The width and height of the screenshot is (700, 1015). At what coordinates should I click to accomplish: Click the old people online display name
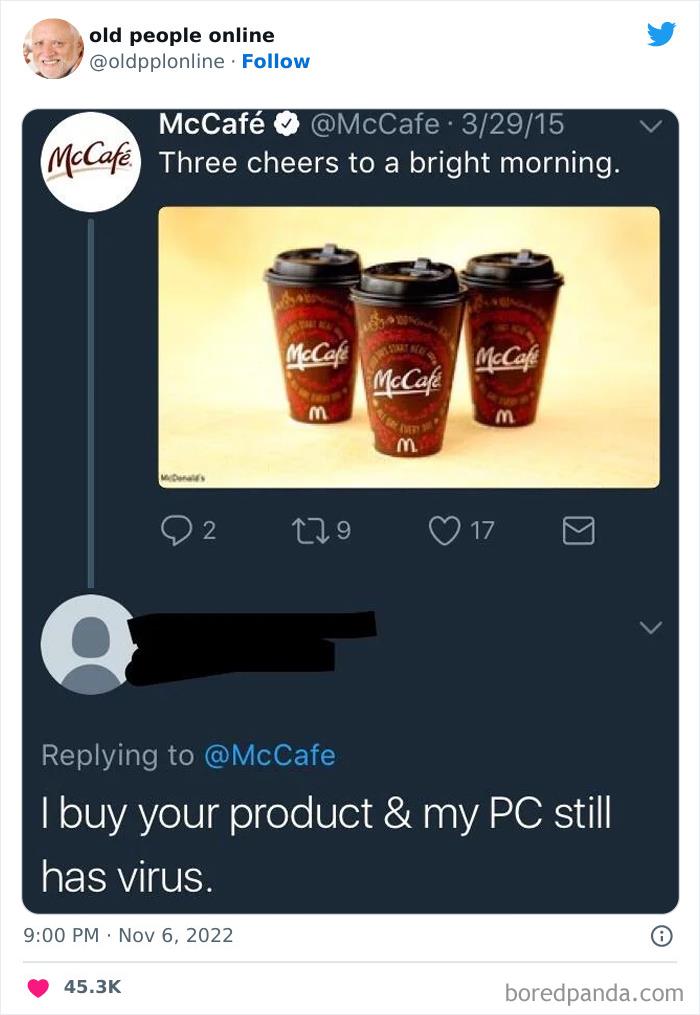pyautogui.click(x=181, y=35)
